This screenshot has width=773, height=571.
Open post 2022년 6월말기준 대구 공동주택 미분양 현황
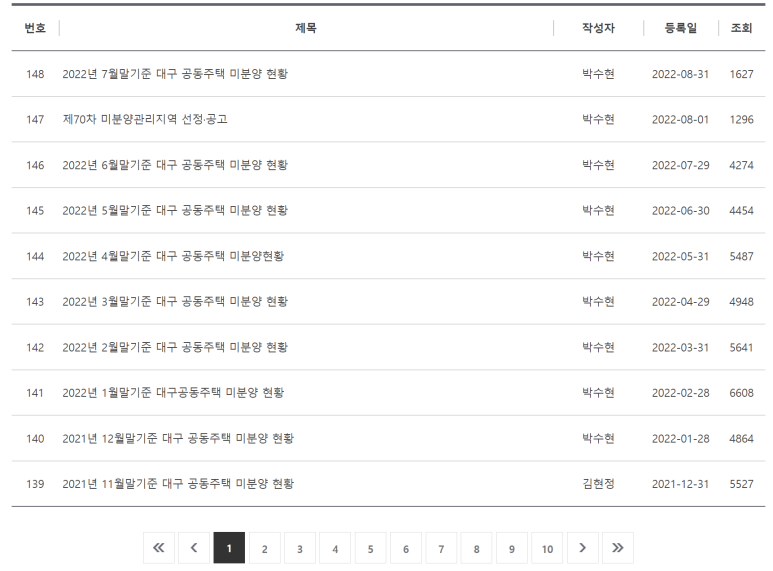(175, 165)
